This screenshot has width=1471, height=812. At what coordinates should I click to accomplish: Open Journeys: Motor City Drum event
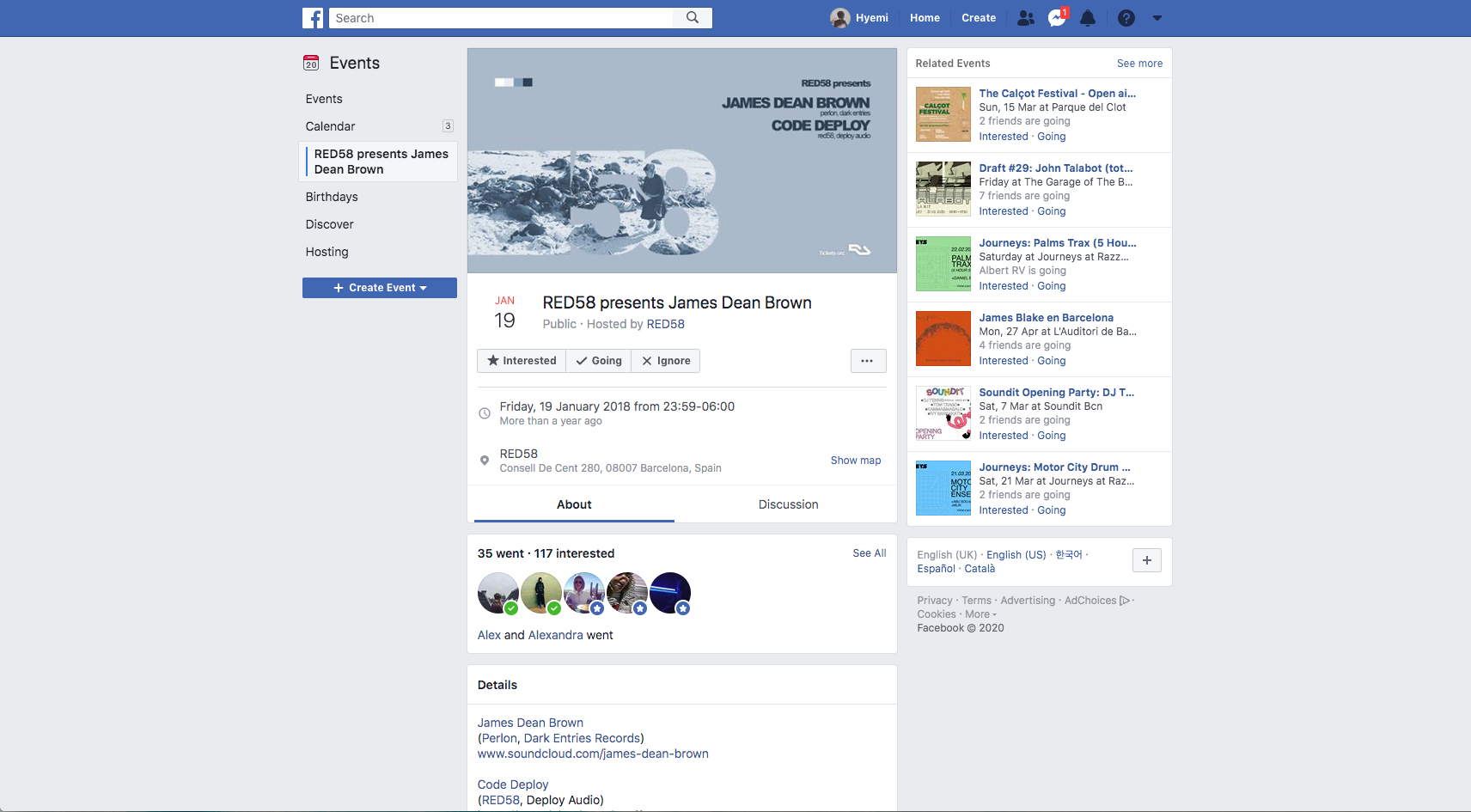click(1054, 467)
